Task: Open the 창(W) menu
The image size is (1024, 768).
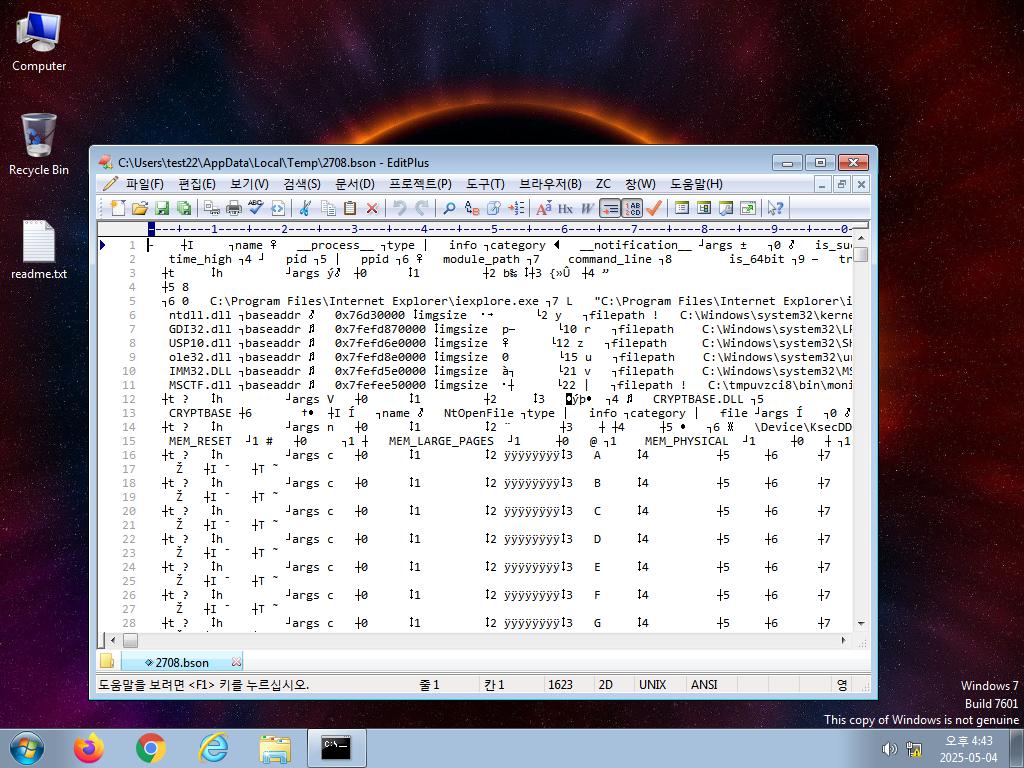Action: (x=640, y=184)
